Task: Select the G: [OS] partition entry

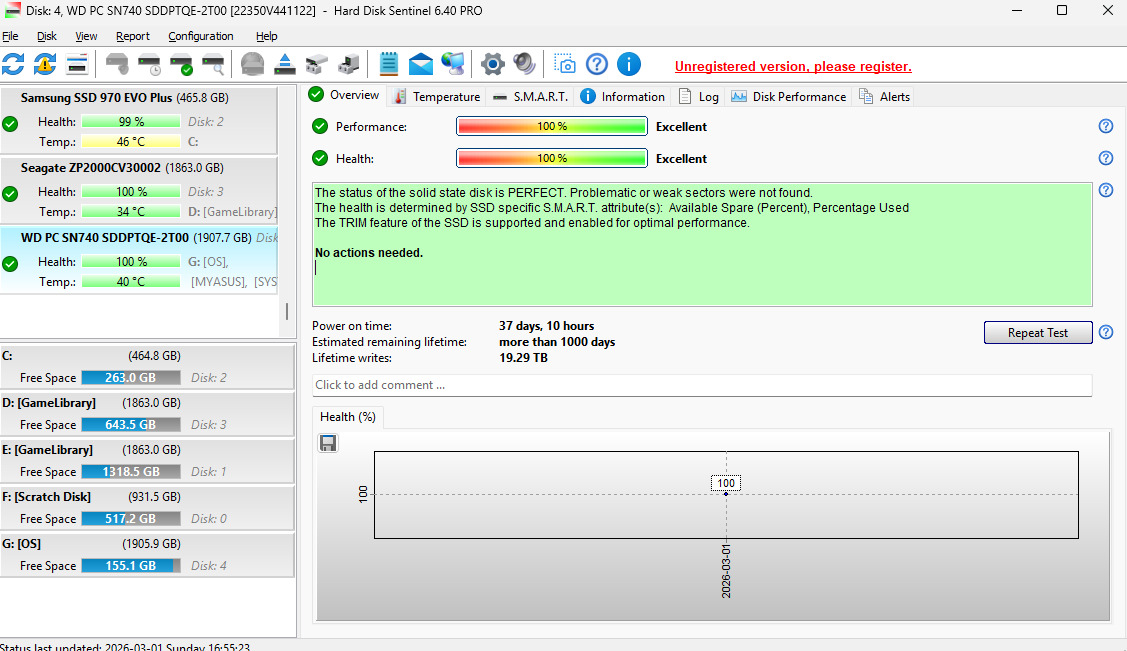Action: click(x=147, y=555)
